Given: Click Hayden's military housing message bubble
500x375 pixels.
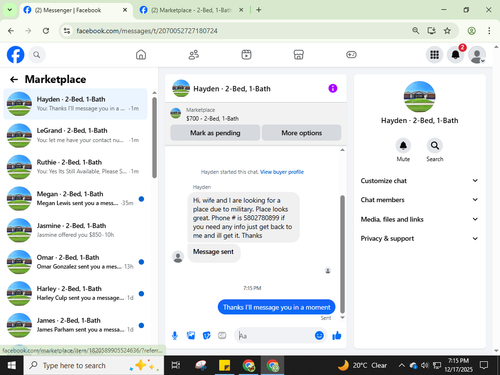Looking at the screenshot, I should click(243, 218).
